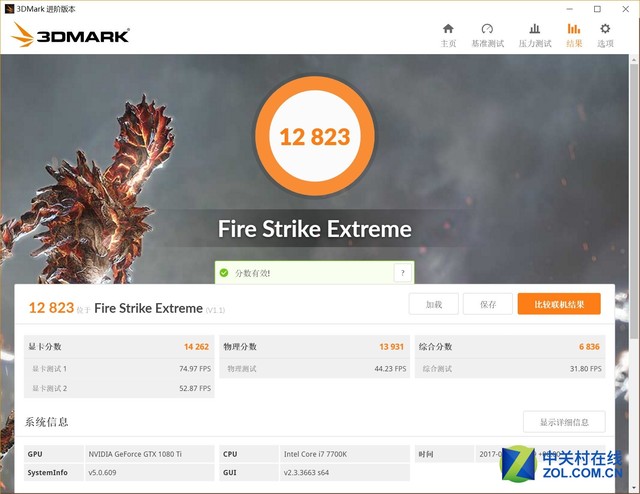Click the Fire Strike Extreme title text
This screenshot has width=640, height=494.
[315, 229]
